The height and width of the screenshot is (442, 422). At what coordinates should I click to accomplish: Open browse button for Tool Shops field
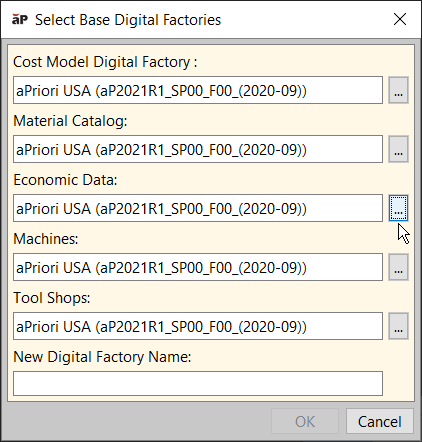398,326
